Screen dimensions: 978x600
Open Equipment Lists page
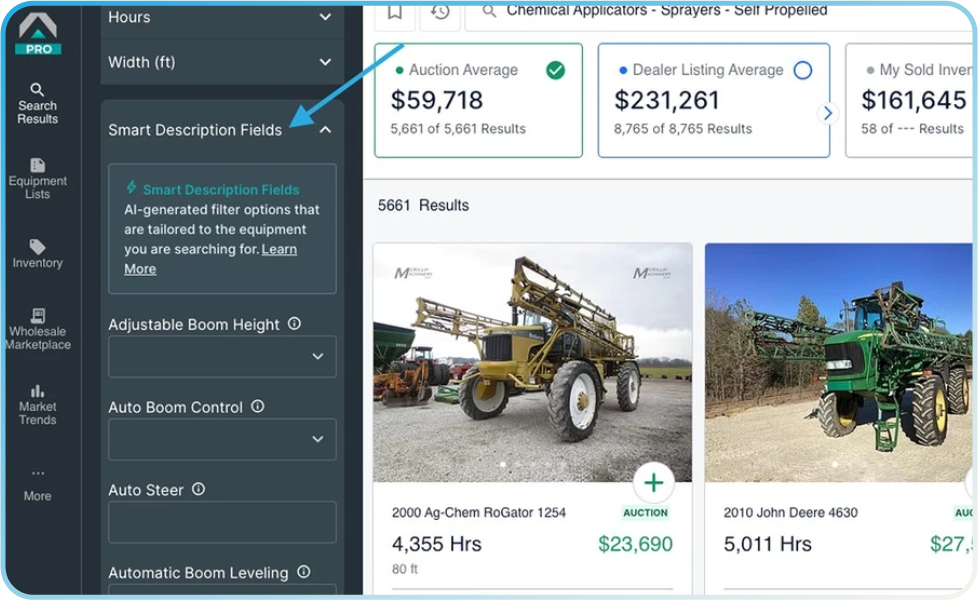37,179
